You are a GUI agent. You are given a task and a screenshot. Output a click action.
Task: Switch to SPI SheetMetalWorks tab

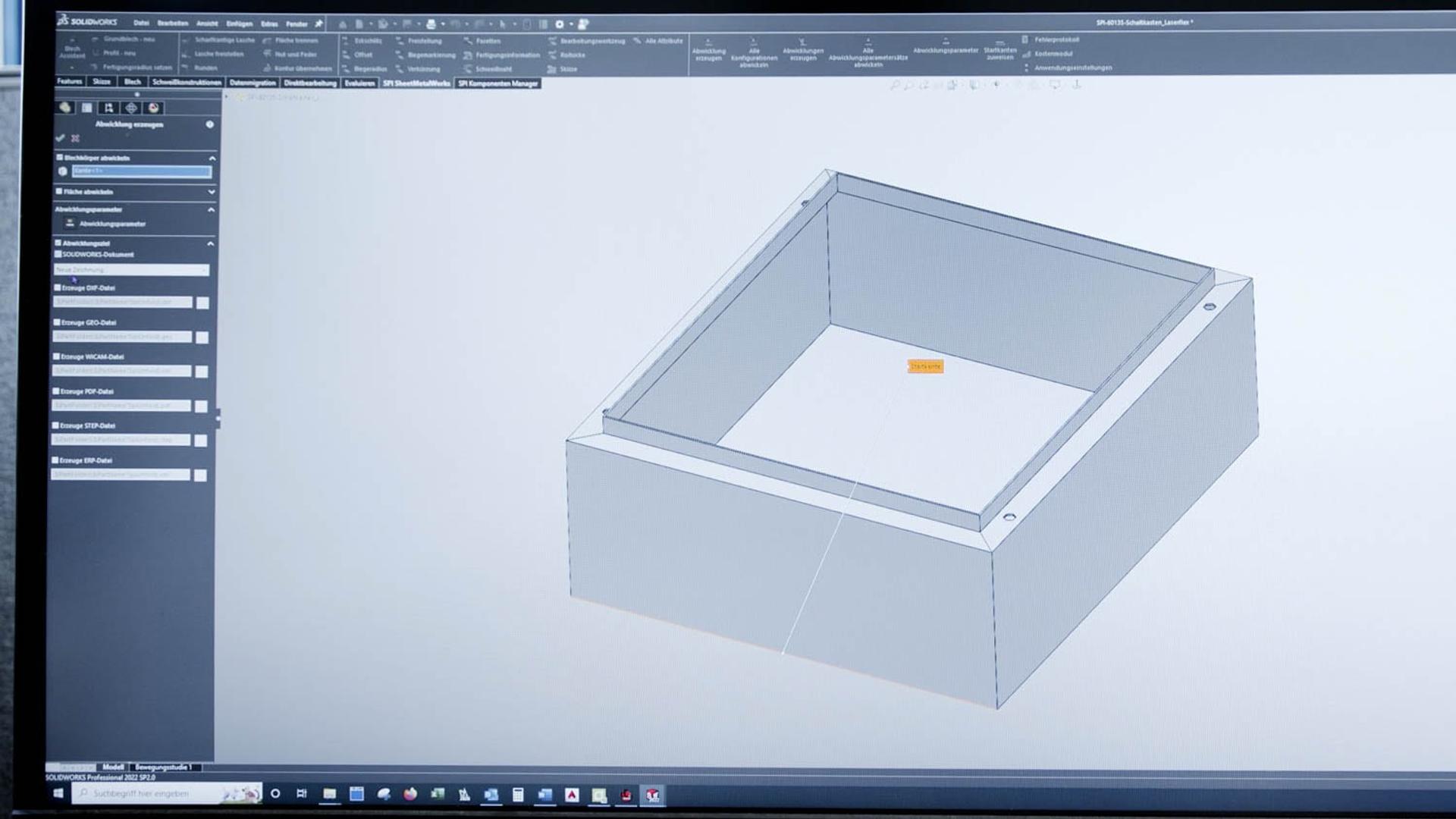click(x=416, y=83)
